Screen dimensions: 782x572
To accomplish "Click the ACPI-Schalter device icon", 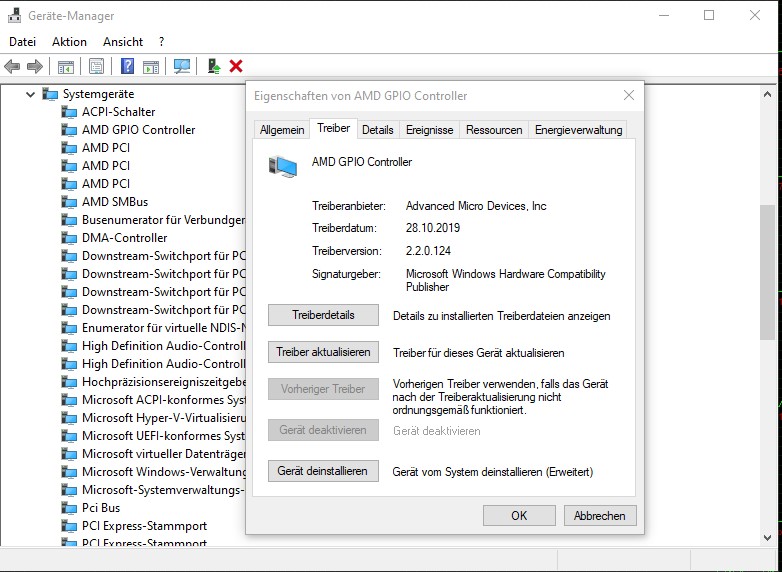I will click(69, 112).
